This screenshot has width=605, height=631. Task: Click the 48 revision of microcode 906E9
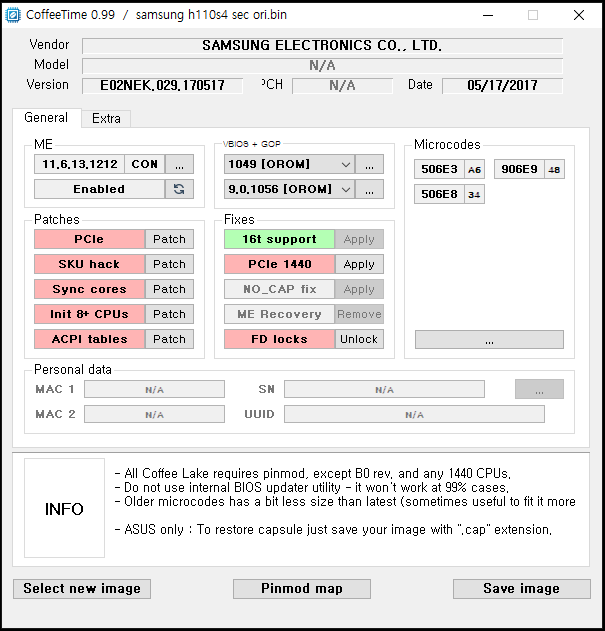click(x=554, y=169)
